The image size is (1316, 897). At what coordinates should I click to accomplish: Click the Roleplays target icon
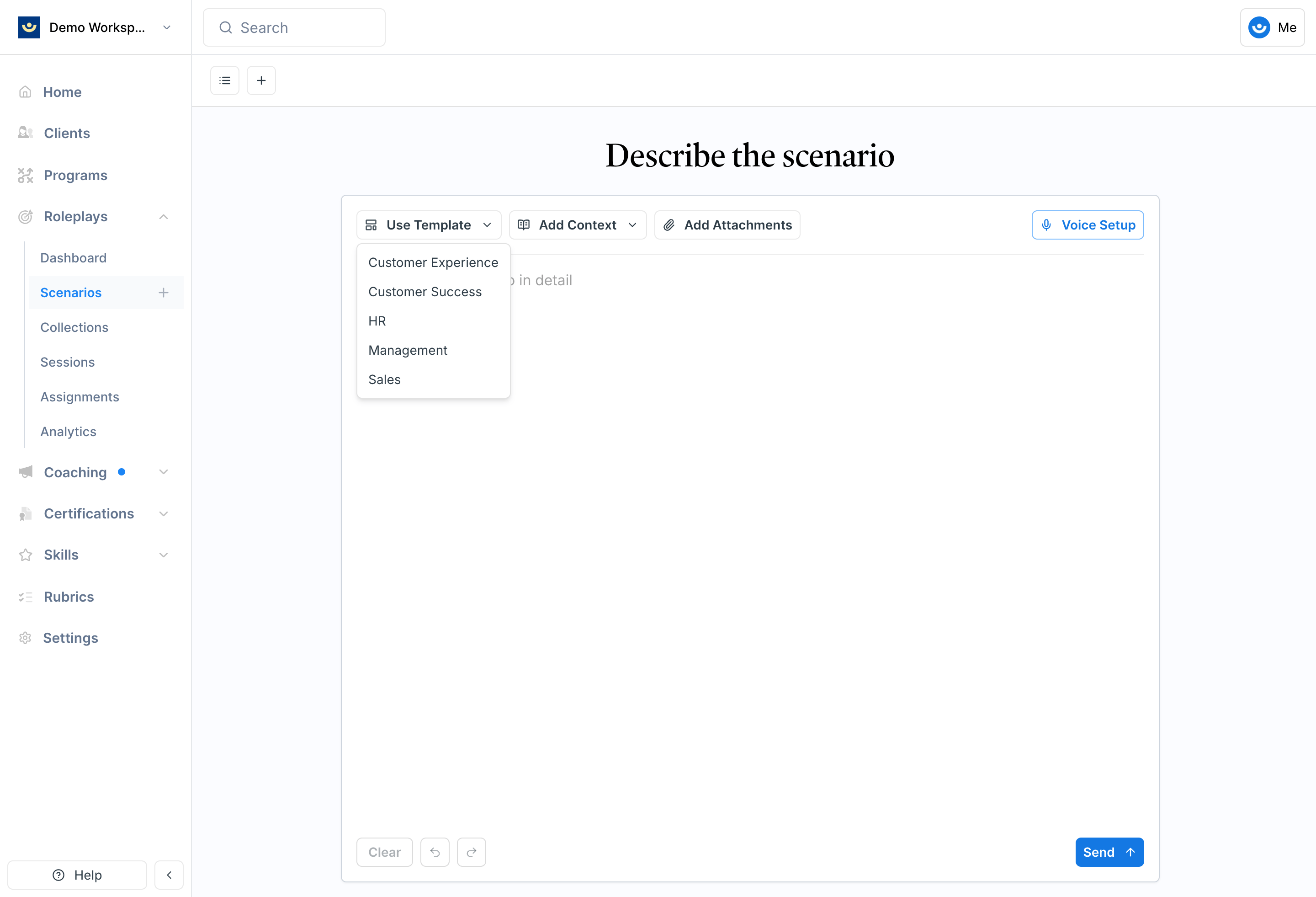[26, 216]
